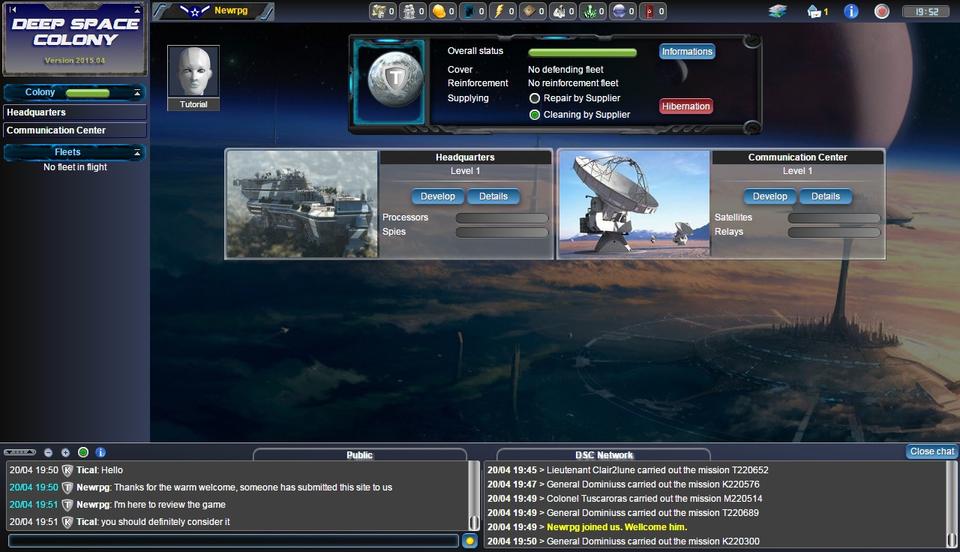
Task: Click the chat message input field
Action: click(232, 541)
